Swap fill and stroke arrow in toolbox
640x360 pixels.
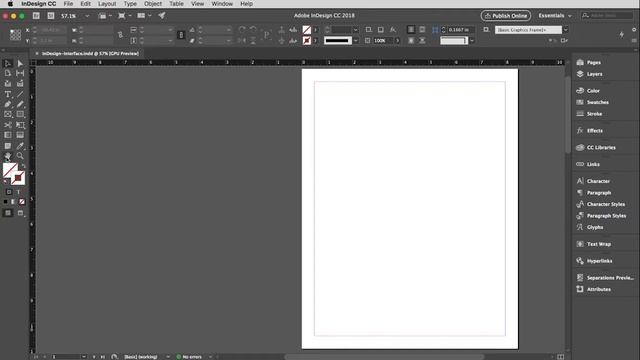pos(23,166)
